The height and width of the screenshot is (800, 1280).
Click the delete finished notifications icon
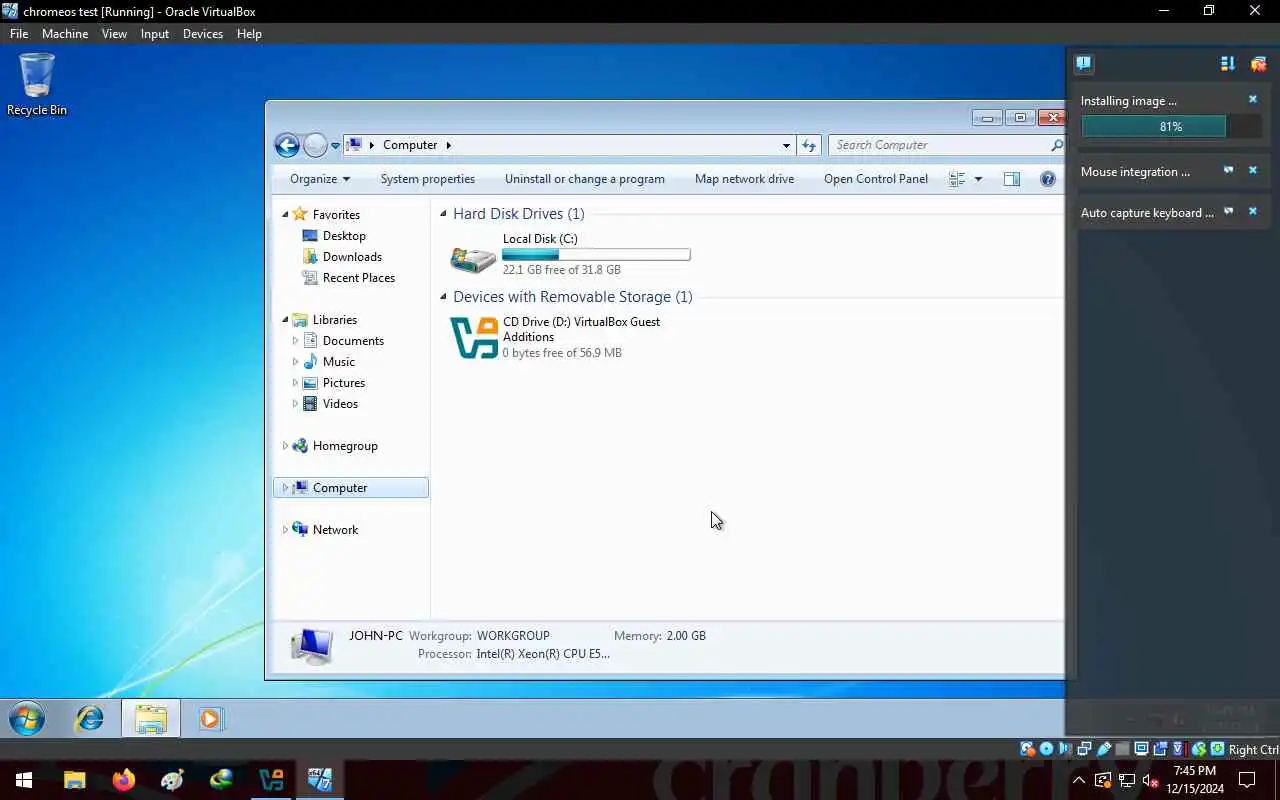pos(1259,64)
